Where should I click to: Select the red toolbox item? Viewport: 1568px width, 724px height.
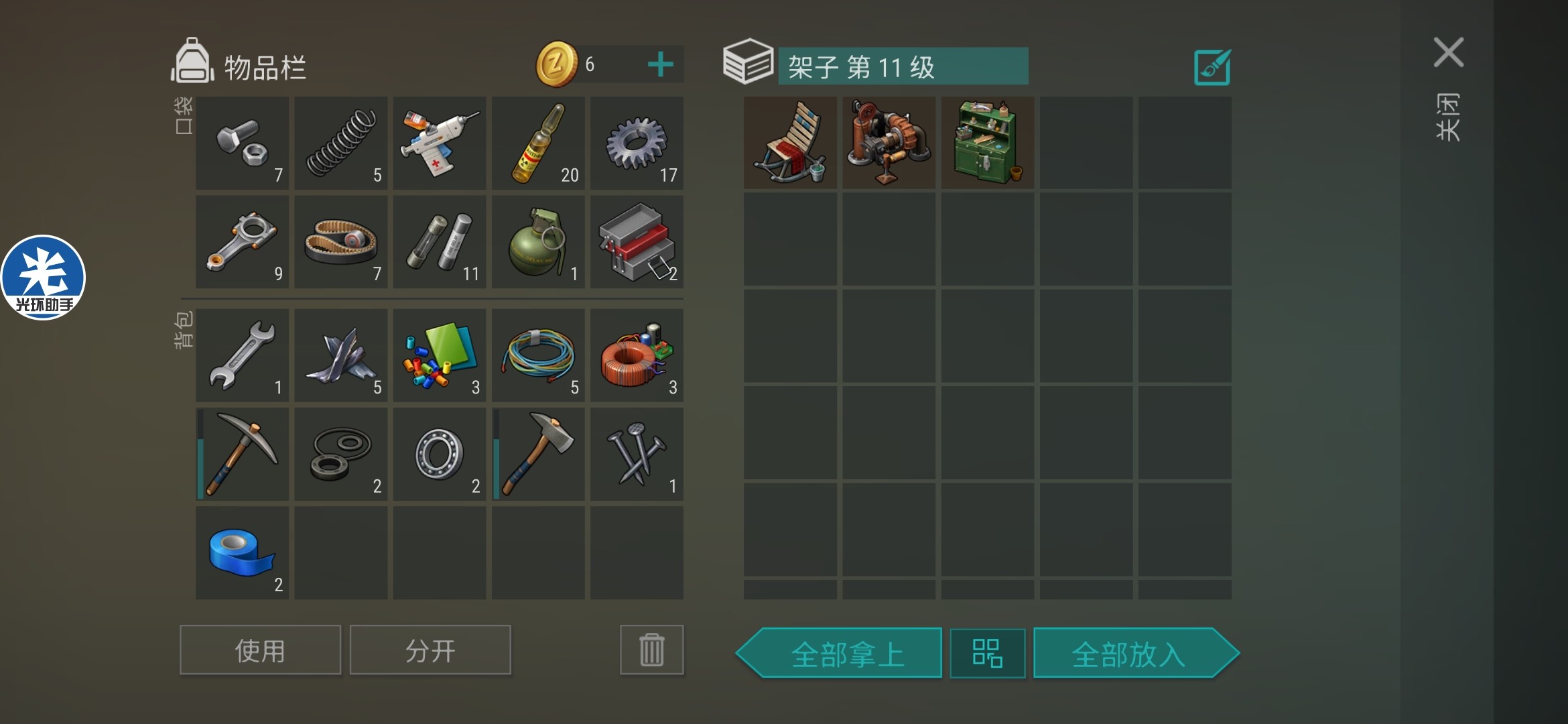637,241
